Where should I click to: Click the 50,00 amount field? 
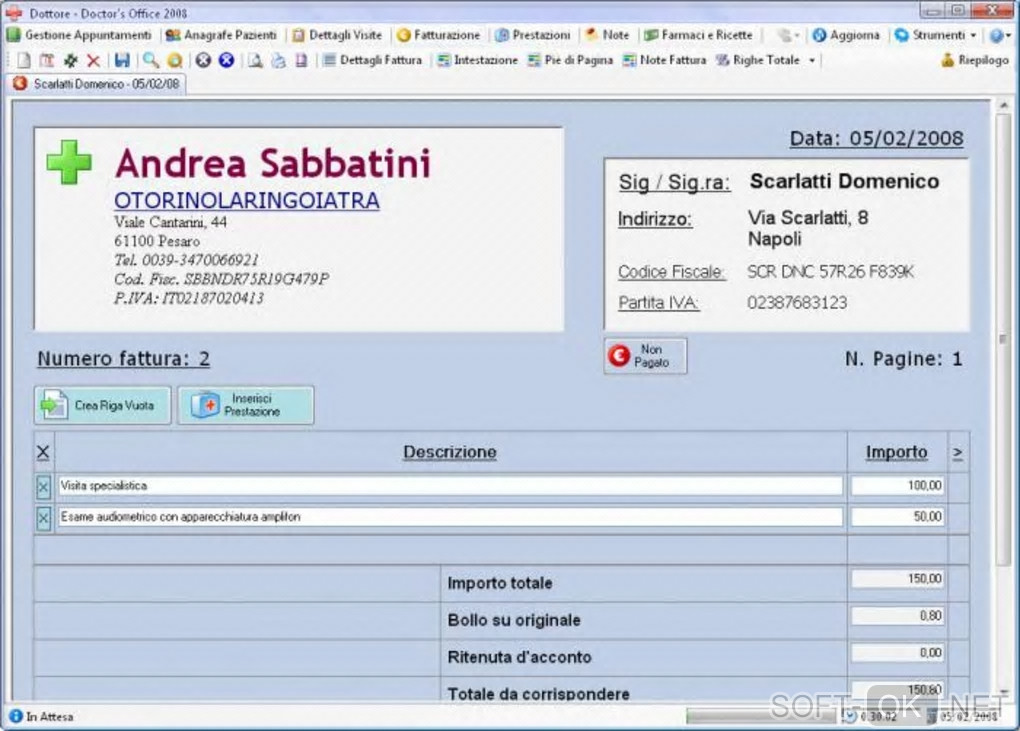pos(898,517)
